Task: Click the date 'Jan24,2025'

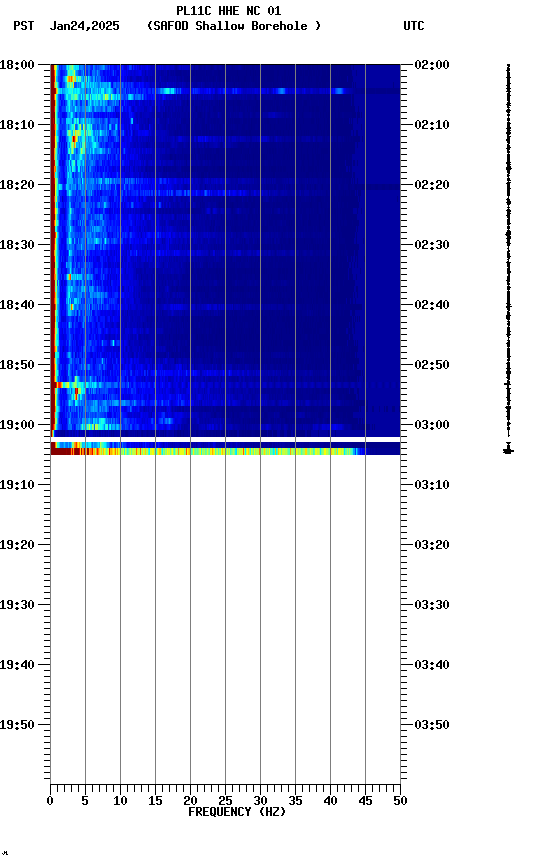Action: click(84, 26)
